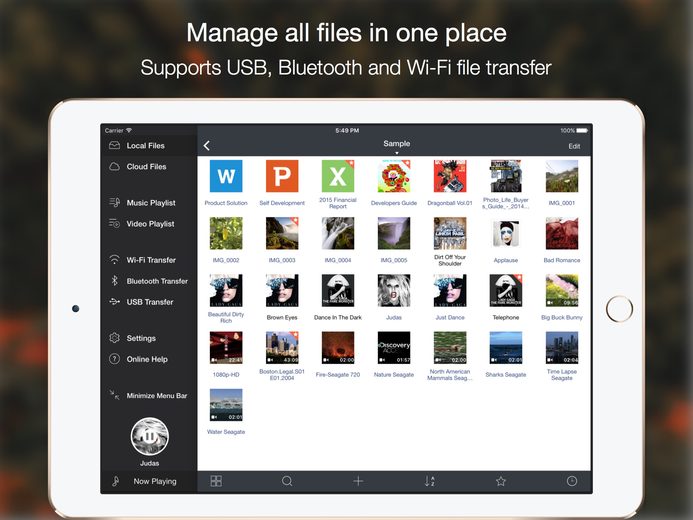Click the Carrier Wi-Fi signal icon
The width and height of the screenshot is (693, 520).
point(129,130)
